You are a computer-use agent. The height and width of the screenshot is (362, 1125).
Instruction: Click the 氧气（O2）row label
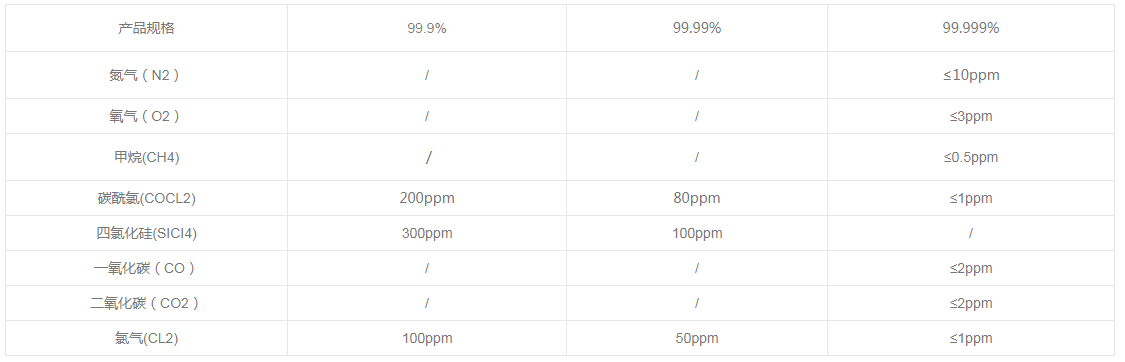click(x=146, y=116)
